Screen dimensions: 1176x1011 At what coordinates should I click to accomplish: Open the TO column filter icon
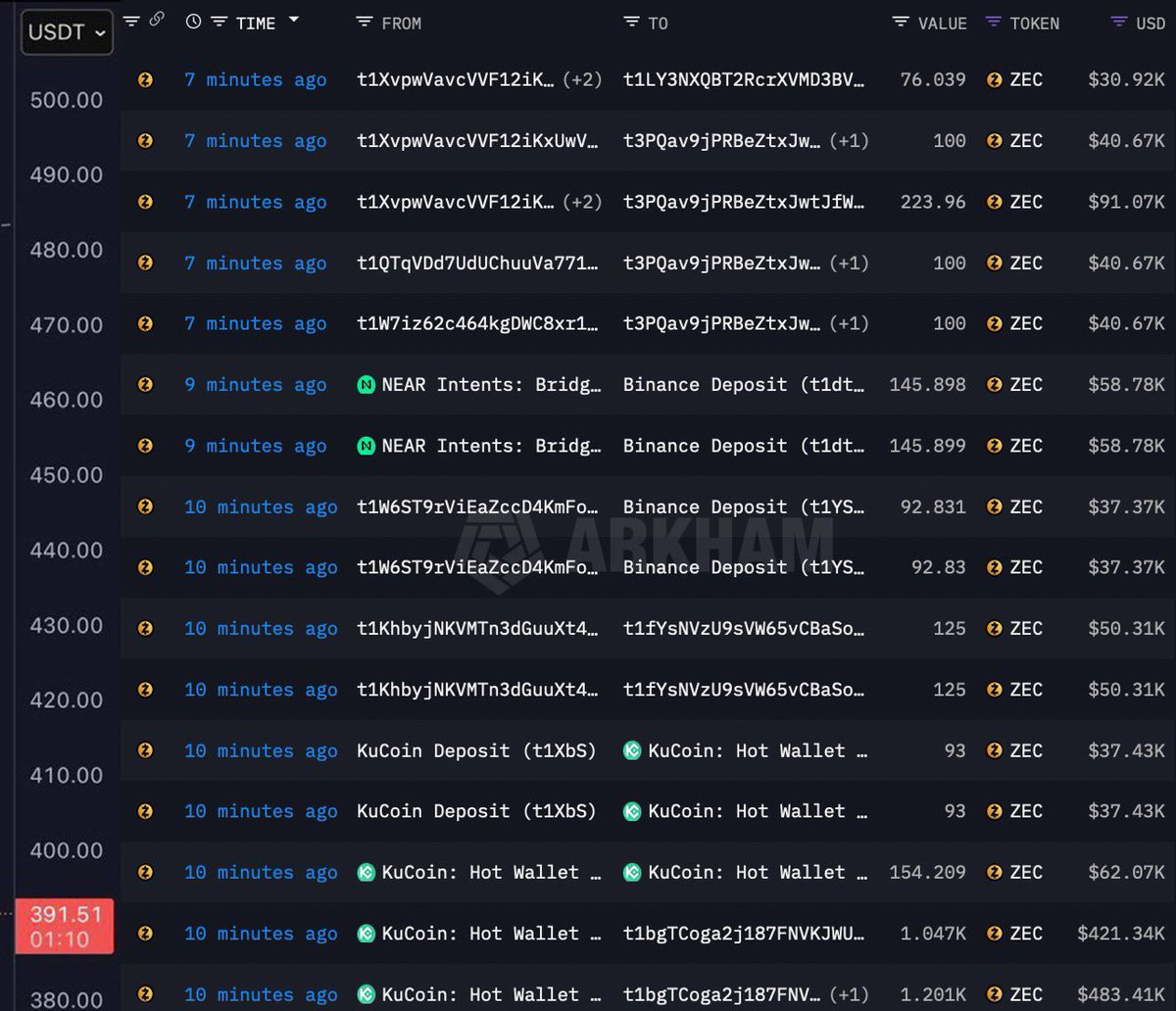[x=632, y=23]
